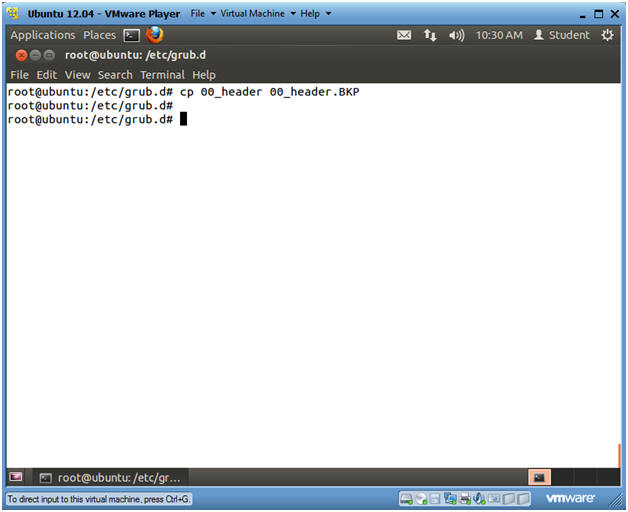This screenshot has width=628, height=512.
Task: Click the show desktop icon in bottom panel
Action: [x=16, y=477]
